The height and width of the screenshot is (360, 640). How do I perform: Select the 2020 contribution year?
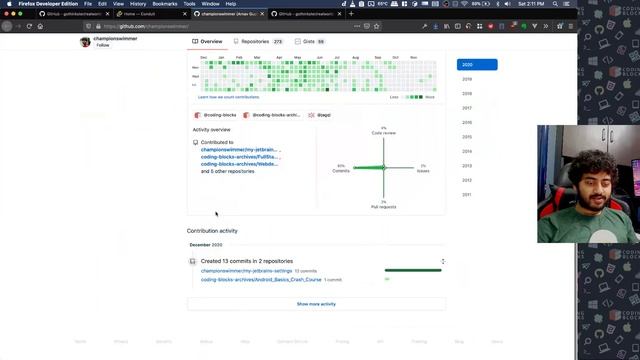[x=477, y=64]
